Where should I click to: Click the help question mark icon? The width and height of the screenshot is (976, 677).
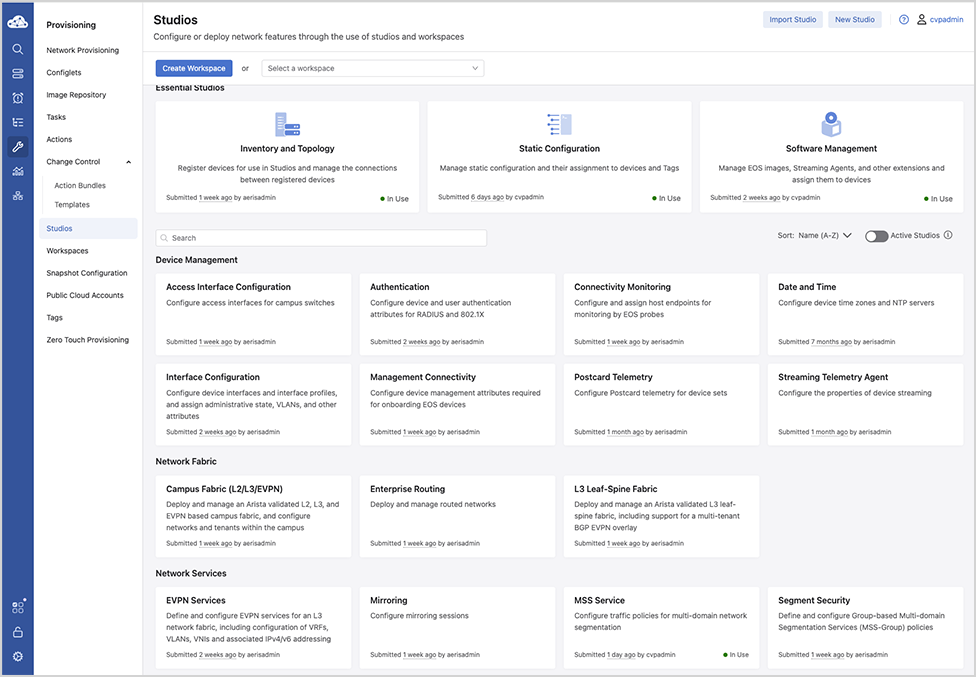tap(903, 19)
